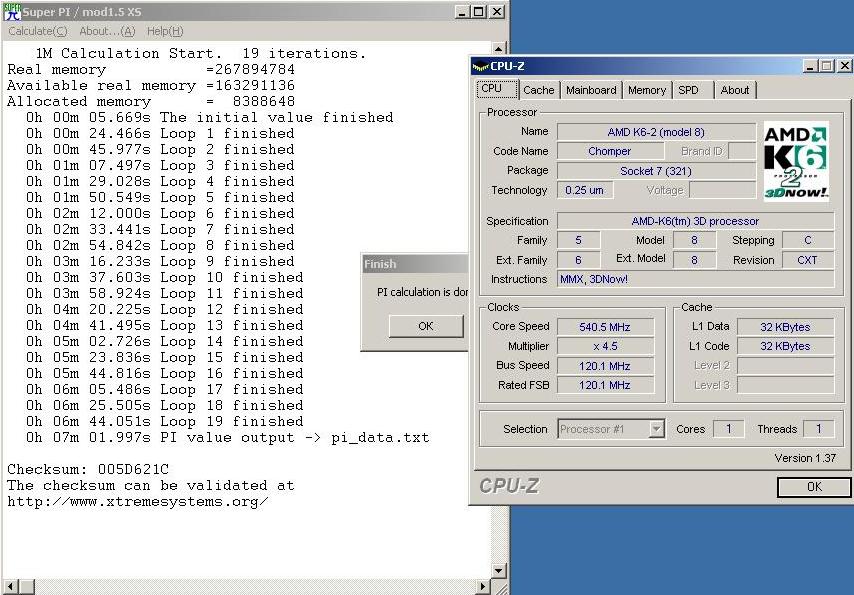The height and width of the screenshot is (595, 854).
Task: Click the Super PI scroll left arrow
Action: tap(10, 587)
